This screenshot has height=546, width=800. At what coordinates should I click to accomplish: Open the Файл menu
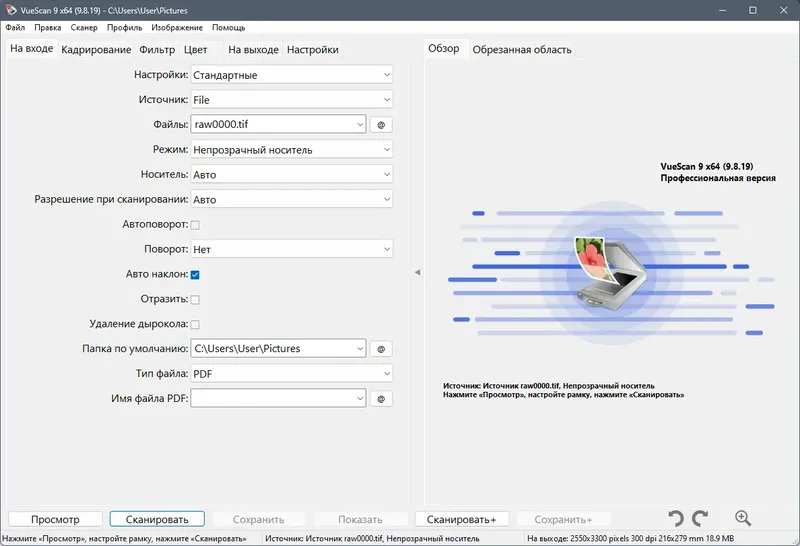tap(15, 28)
